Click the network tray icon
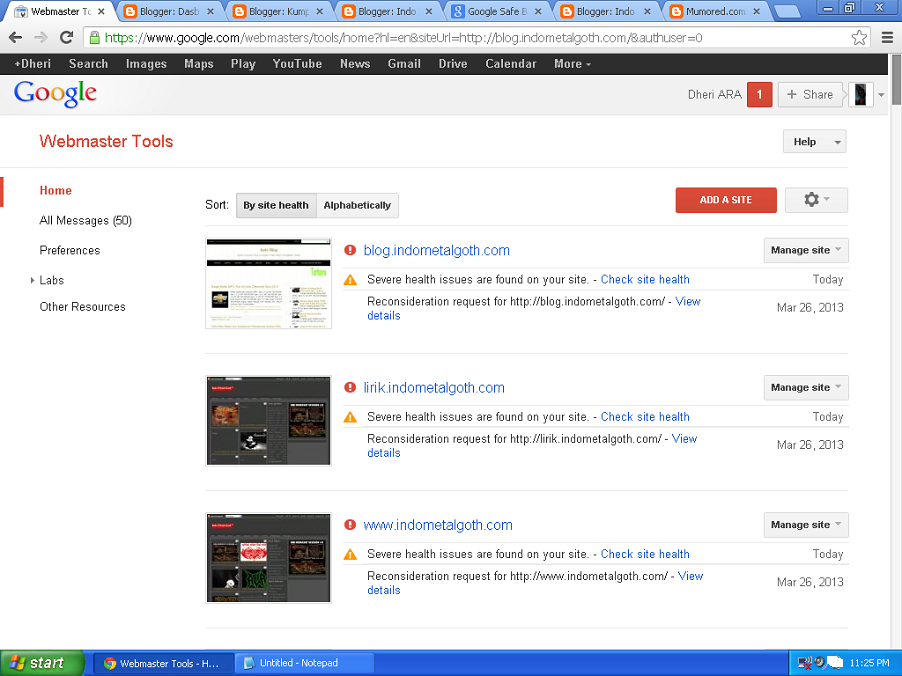902x676 pixels. coord(805,663)
